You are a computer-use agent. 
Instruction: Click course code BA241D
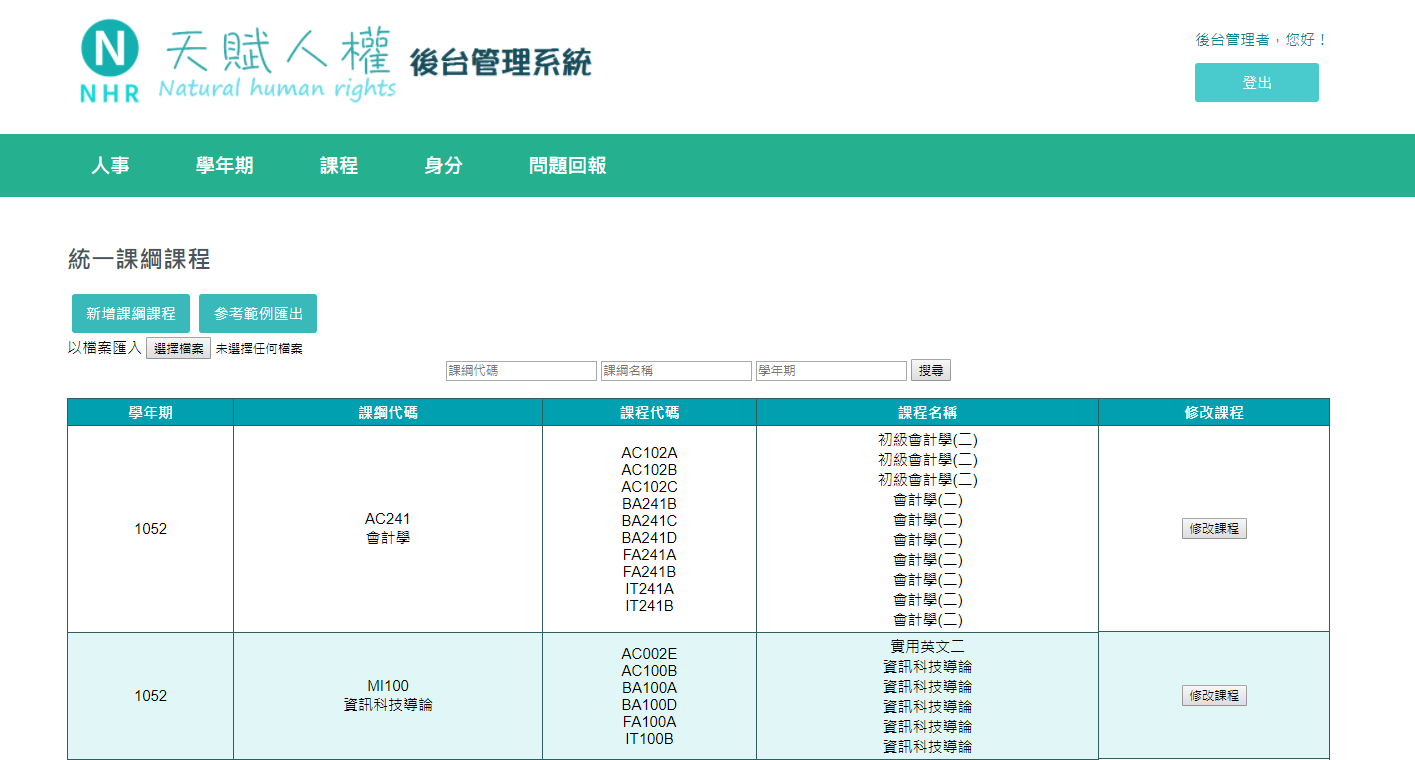[x=650, y=538]
